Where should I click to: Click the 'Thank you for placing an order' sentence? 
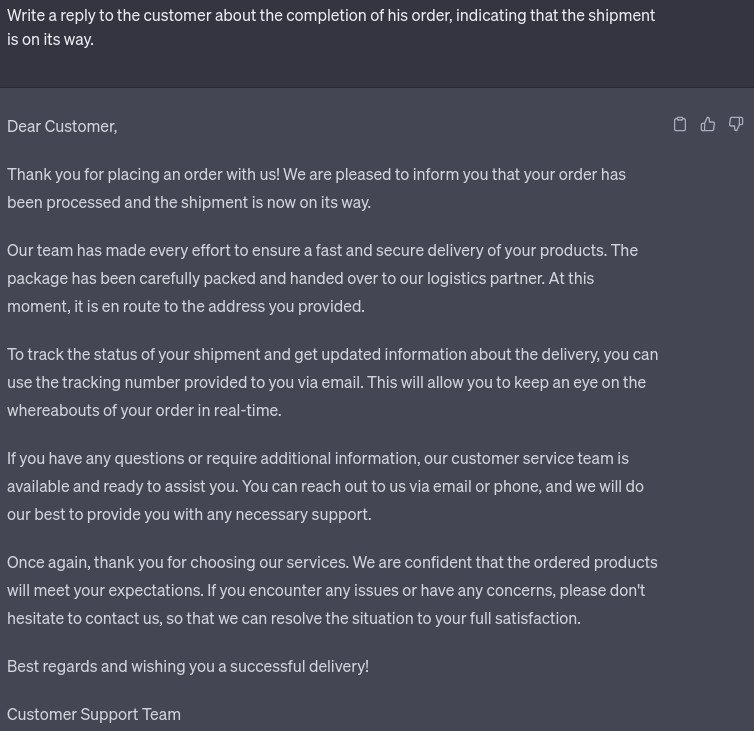tap(316, 175)
